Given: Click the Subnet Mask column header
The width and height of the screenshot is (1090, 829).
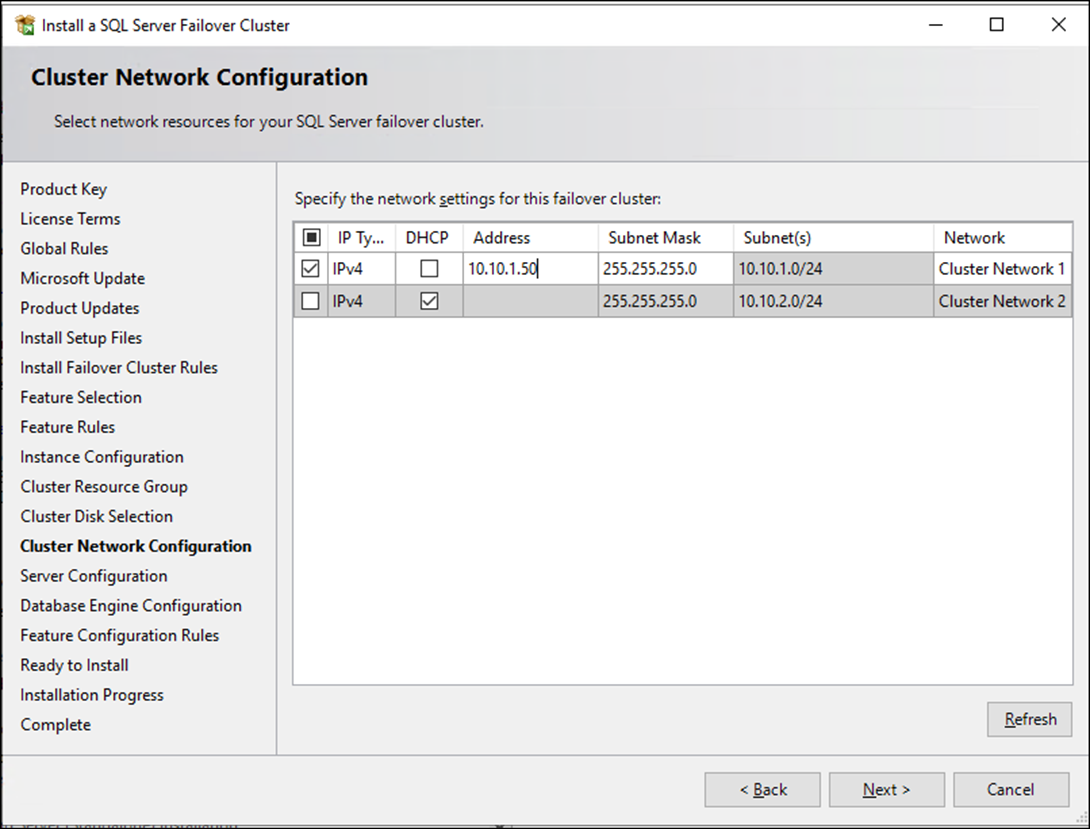Looking at the screenshot, I should coord(665,238).
